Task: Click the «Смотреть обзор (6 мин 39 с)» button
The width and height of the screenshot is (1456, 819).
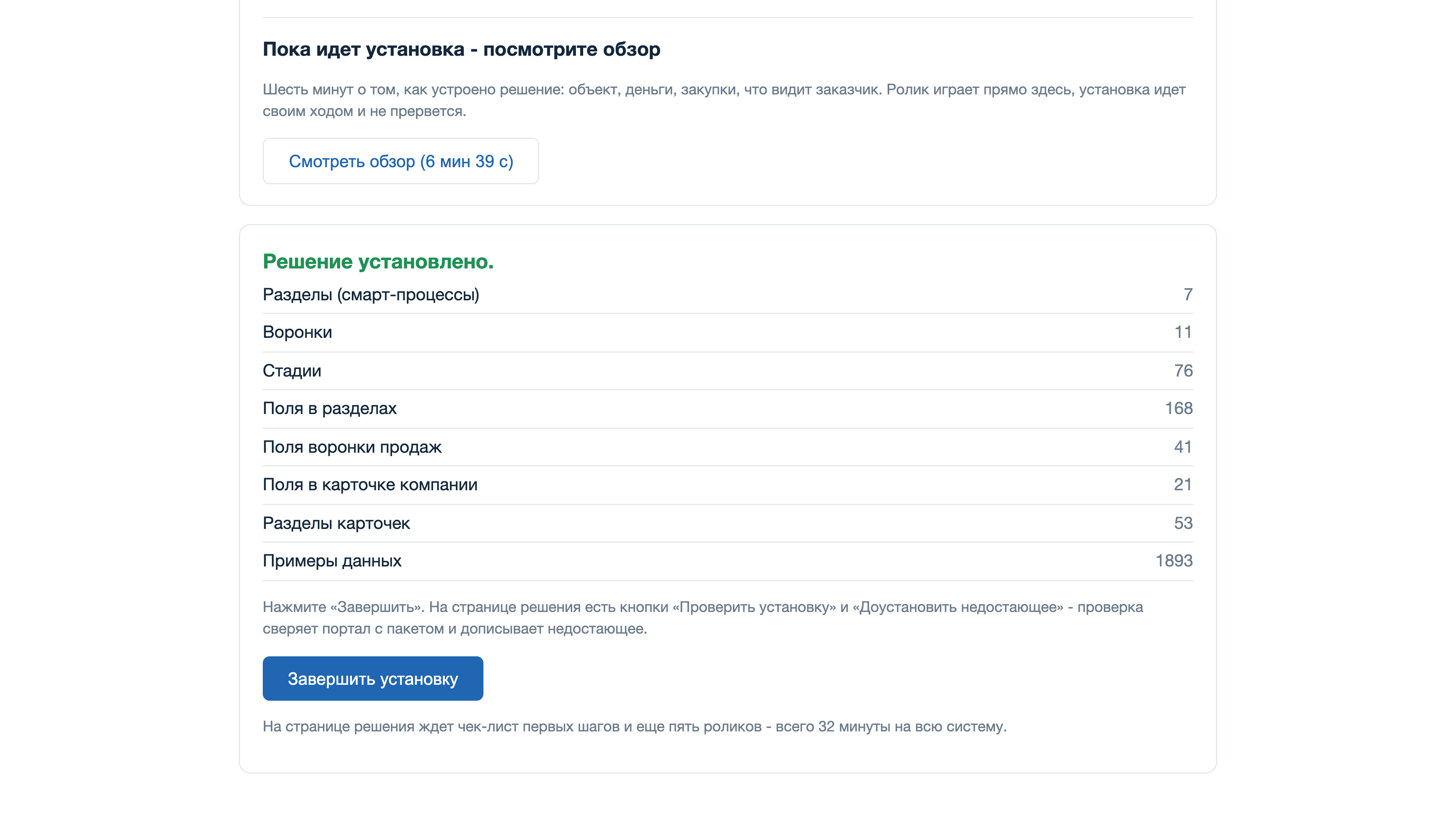Action: 401,161
